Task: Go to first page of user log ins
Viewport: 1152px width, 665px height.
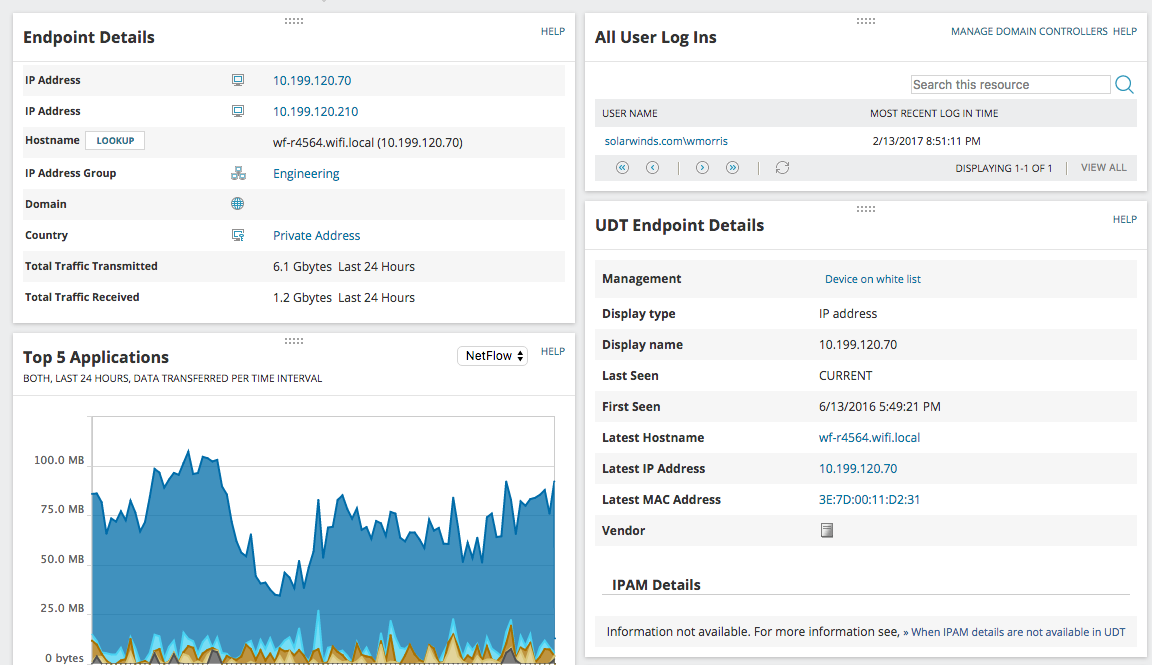Action: [622, 168]
